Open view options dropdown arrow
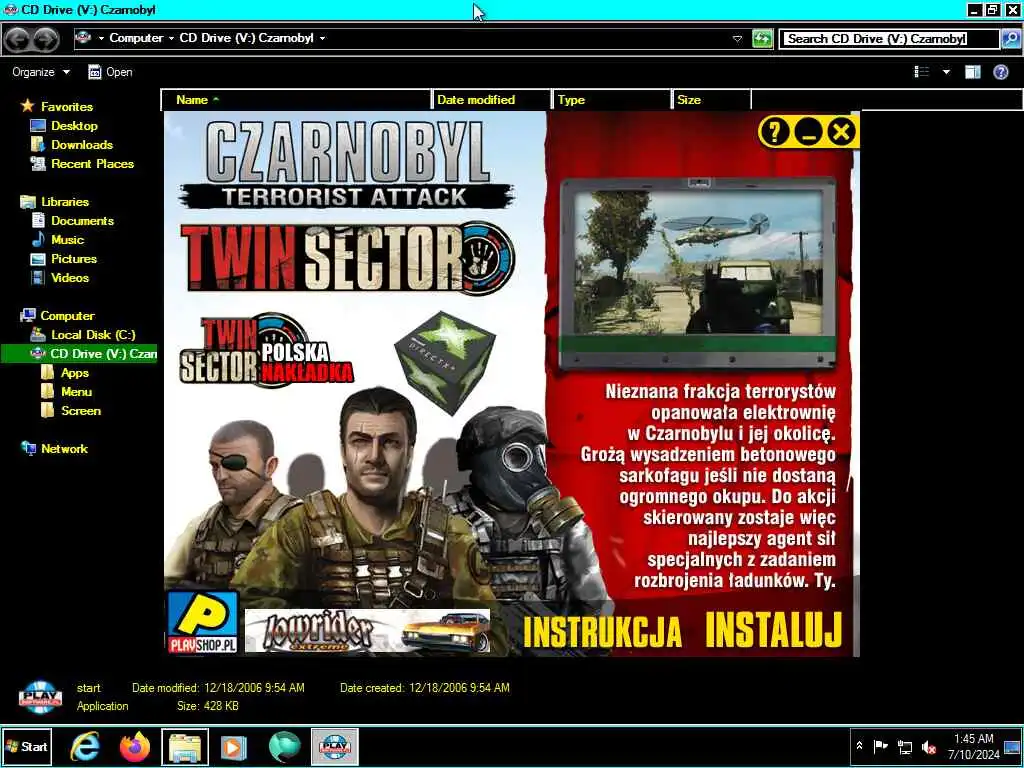1024x768 pixels. coord(946,72)
